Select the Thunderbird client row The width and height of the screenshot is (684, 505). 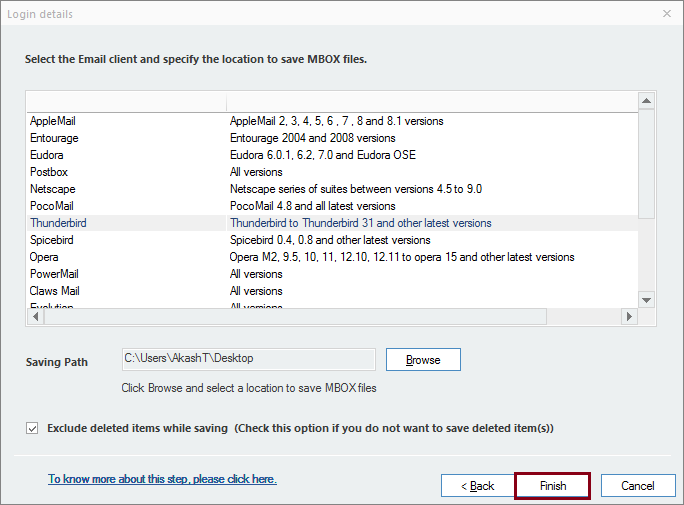332,223
